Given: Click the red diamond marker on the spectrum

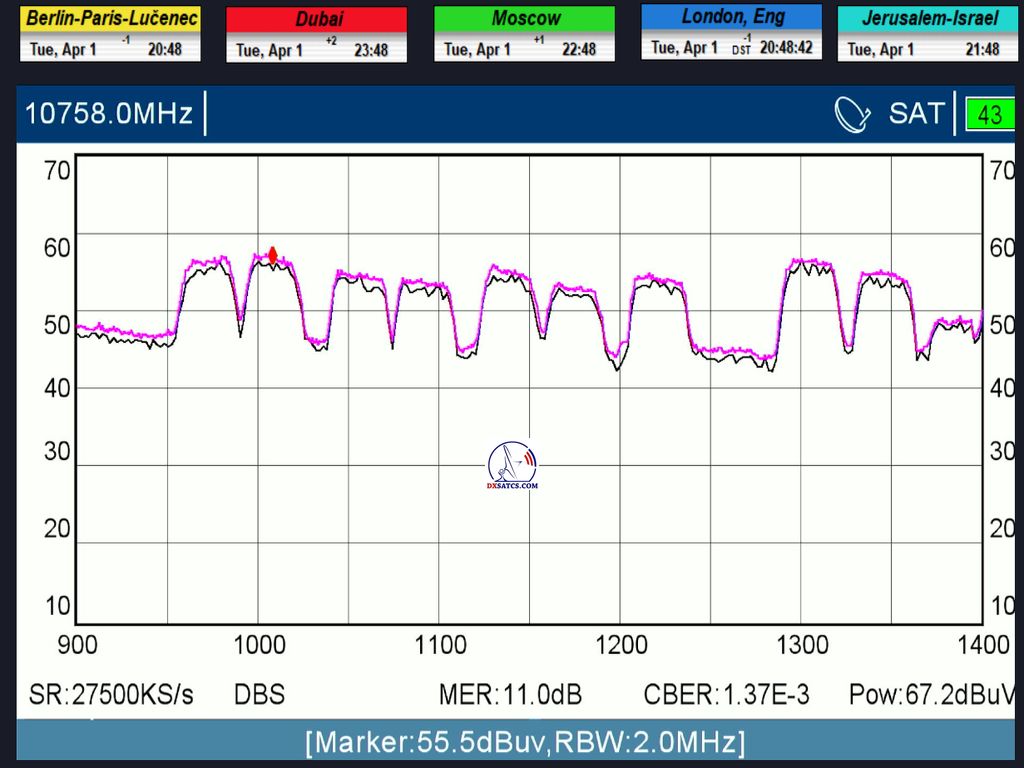Looking at the screenshot, I should tap(272, 255).
